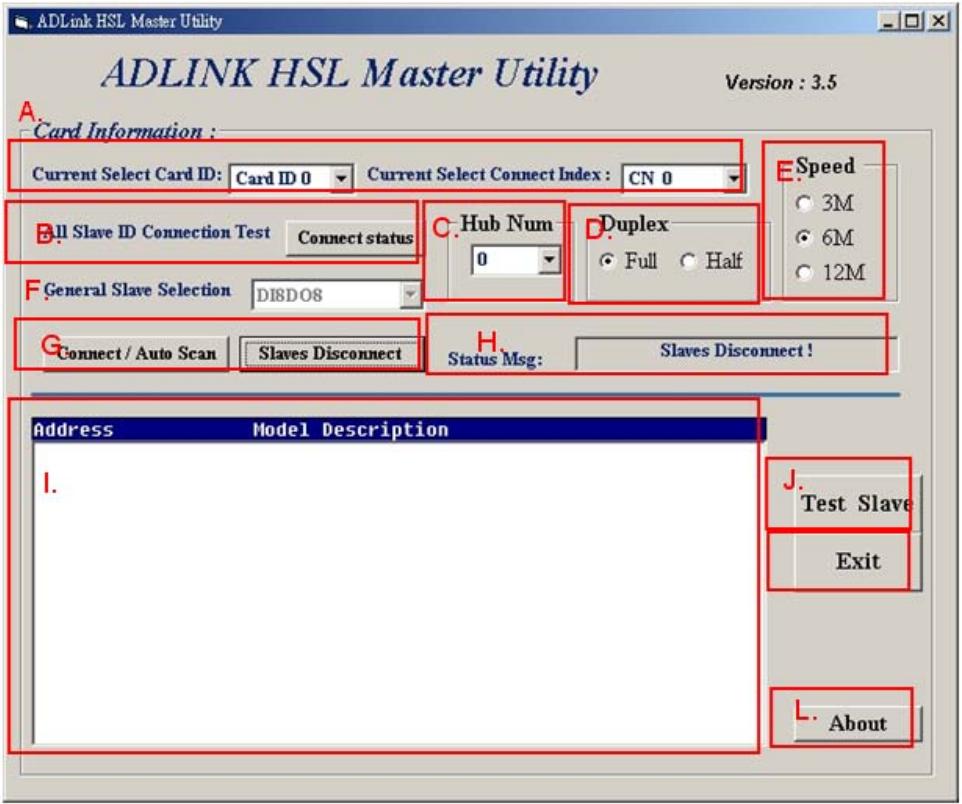Screen dimensions: 962x804
Task: Expand the General Slave Selection DI8DO8 combo
Action: pos(410,295)
